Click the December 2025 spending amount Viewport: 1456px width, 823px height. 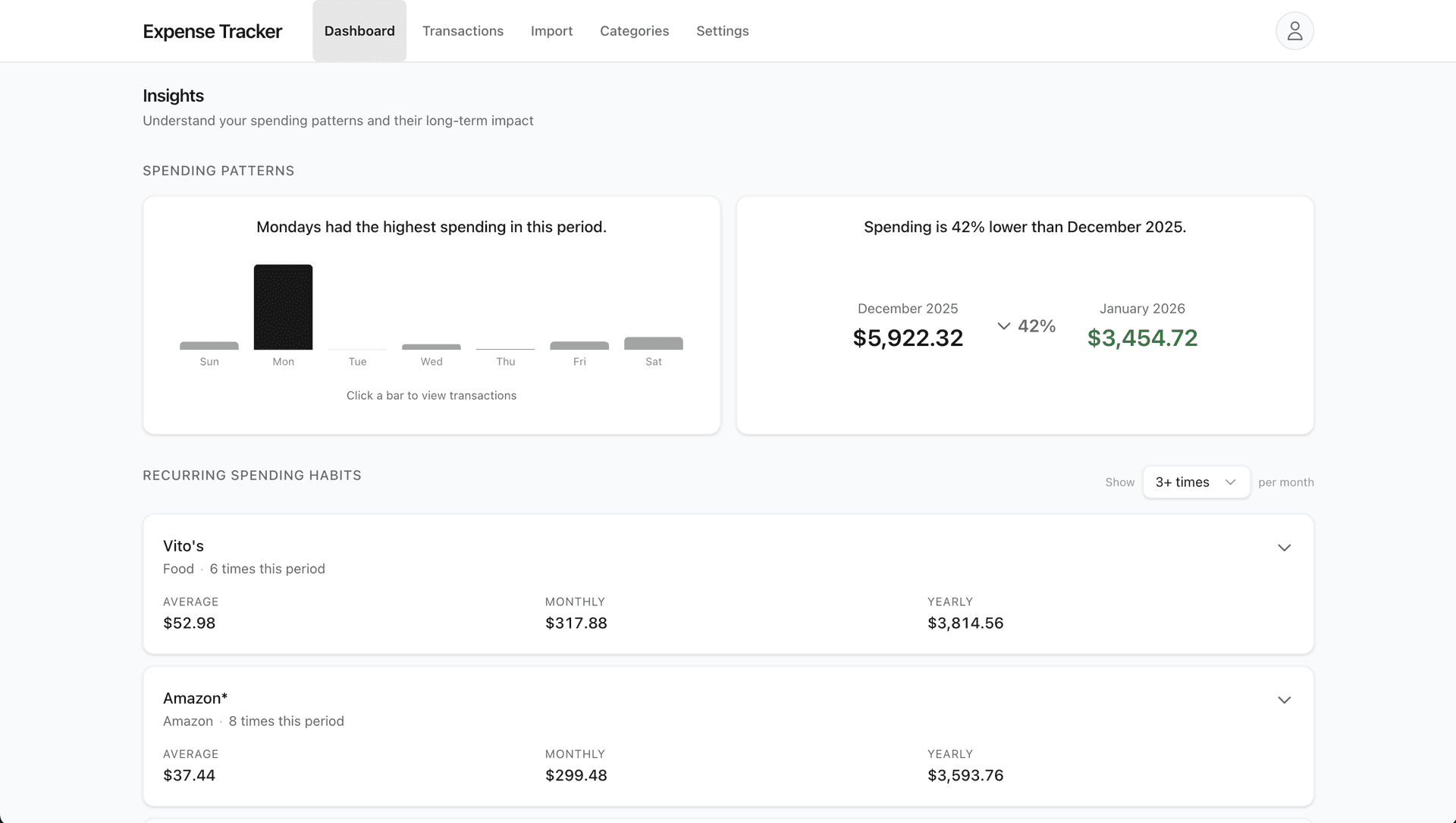tap(907, 338)
